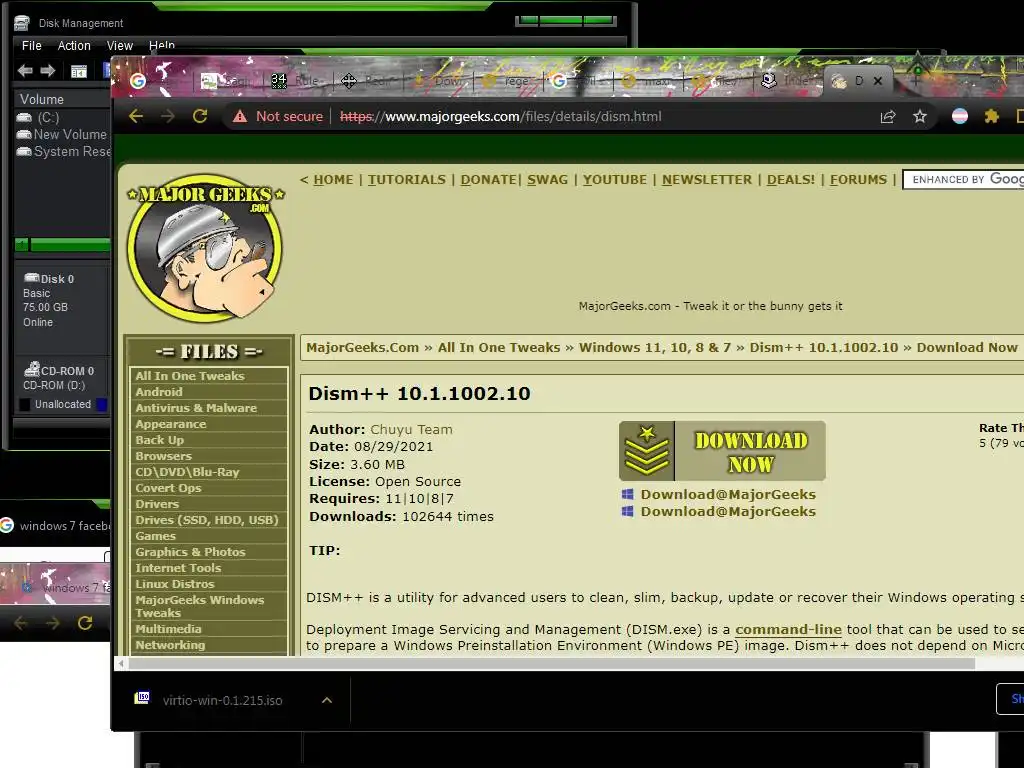Open the Android files category
The image size is (1024, 768).
click(x=159, y=392)
